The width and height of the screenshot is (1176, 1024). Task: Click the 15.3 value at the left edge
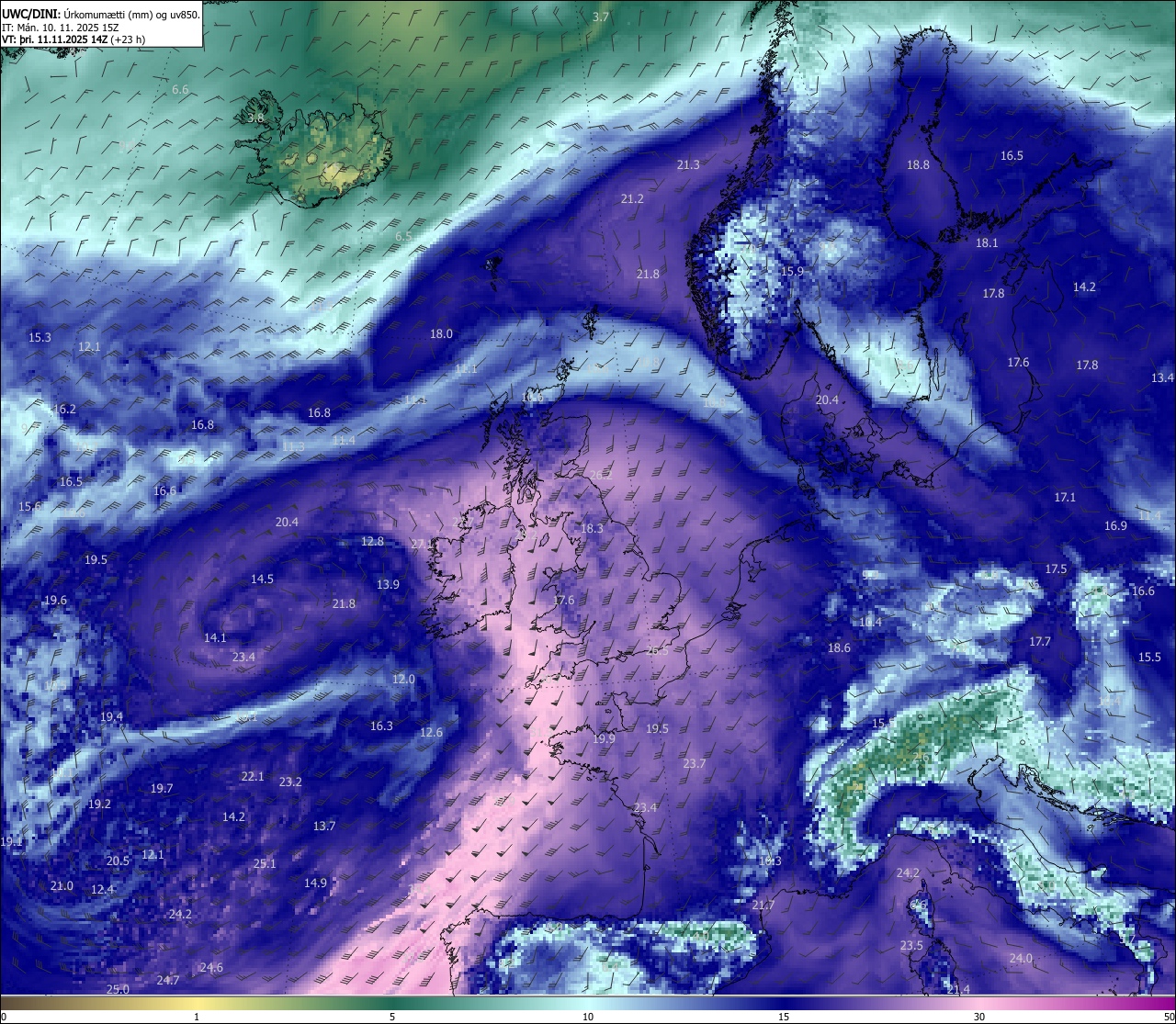[40, 338]
